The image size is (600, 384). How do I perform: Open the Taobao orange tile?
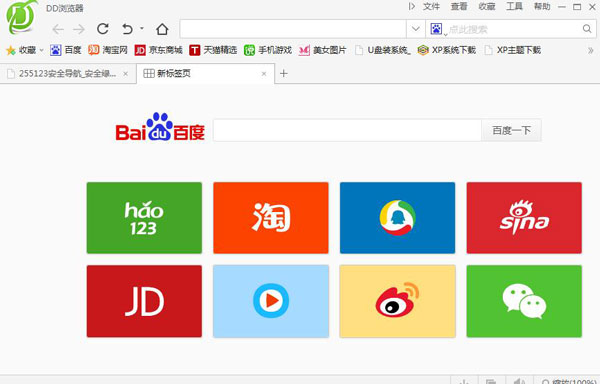[x=271, y=218]
